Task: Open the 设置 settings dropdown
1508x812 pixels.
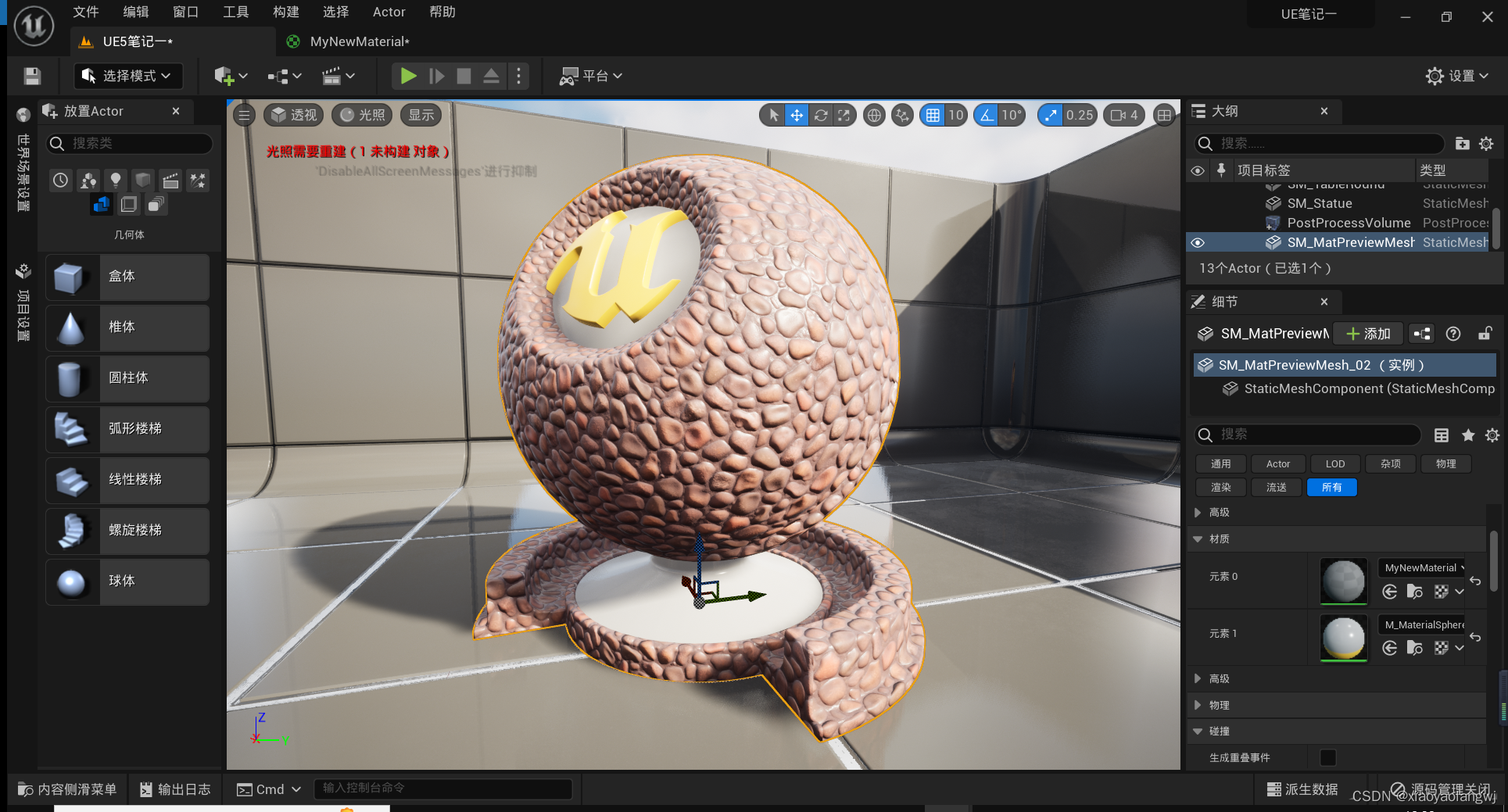Action: point(1456,76)
